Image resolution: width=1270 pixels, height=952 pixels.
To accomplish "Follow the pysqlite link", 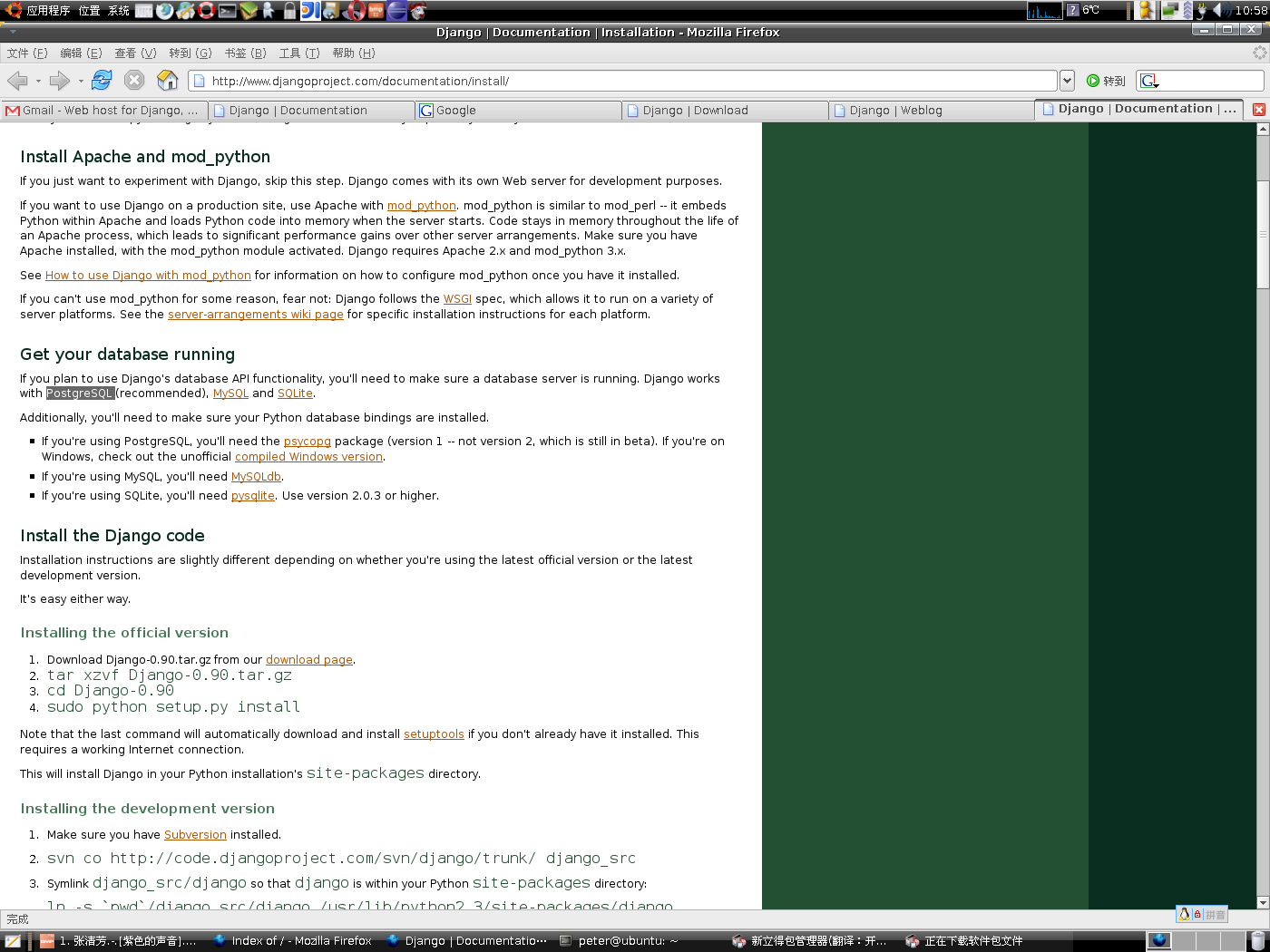I will [x=253, y=496].
